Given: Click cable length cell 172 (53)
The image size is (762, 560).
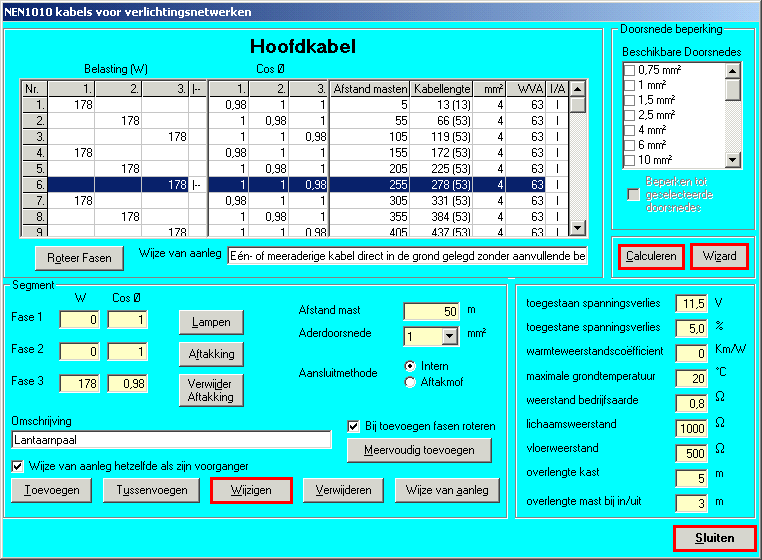Looking at the screenshot, I should coord(441,153).
